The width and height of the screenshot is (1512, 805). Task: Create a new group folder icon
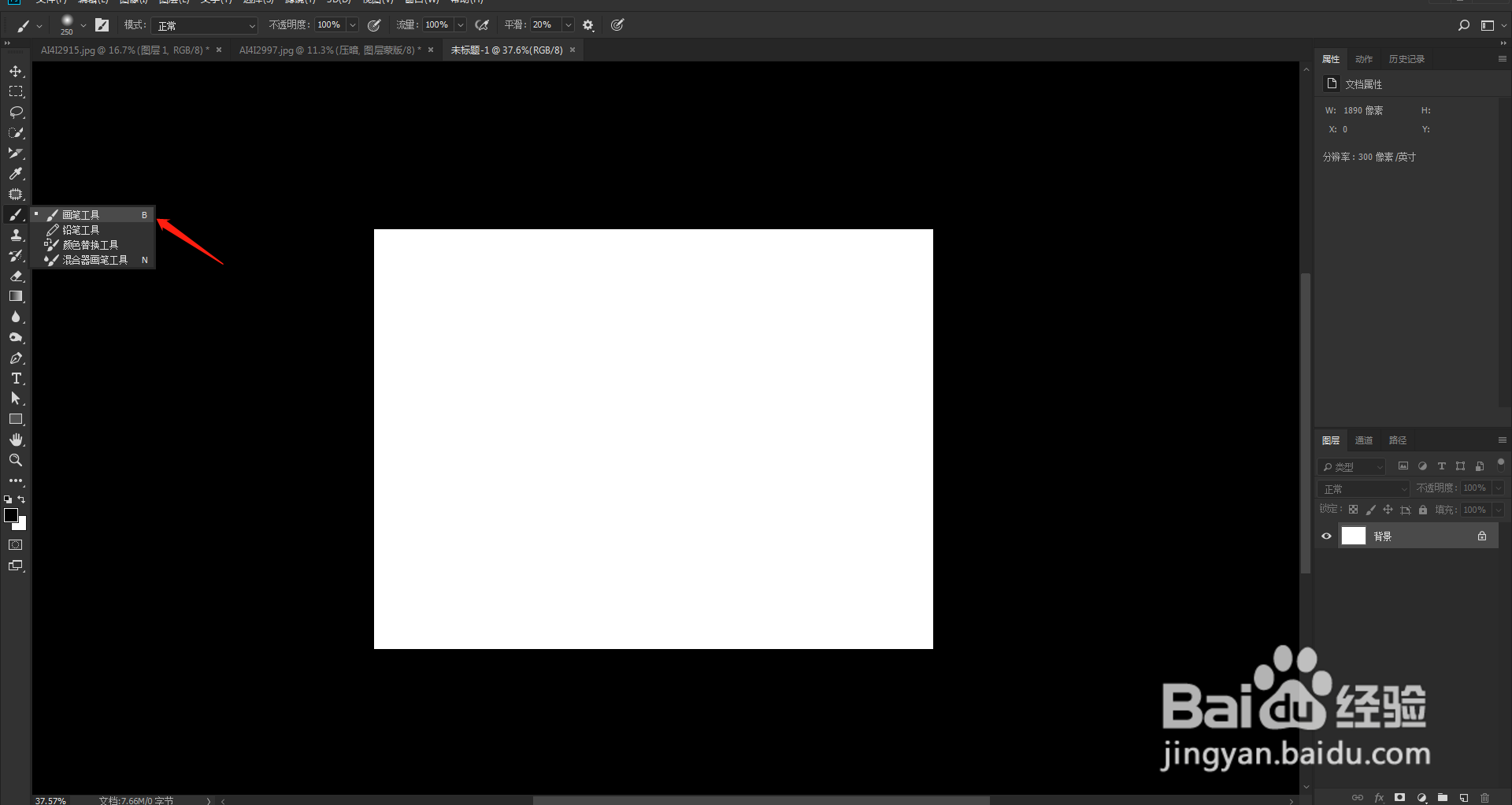tap(1443, 797)
